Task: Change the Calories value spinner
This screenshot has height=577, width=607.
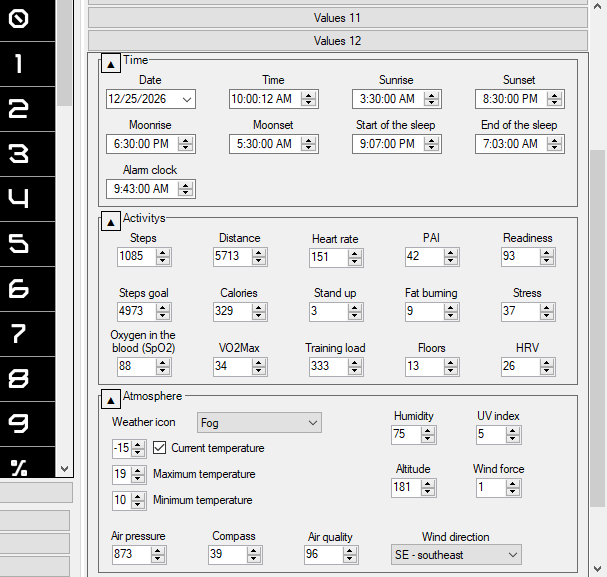Action: coord(259,312)
